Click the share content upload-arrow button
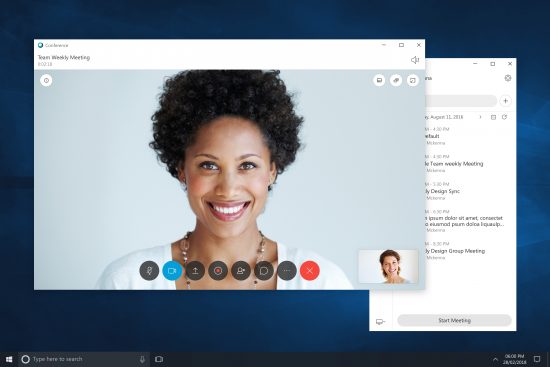 click(x=195, y=271)
